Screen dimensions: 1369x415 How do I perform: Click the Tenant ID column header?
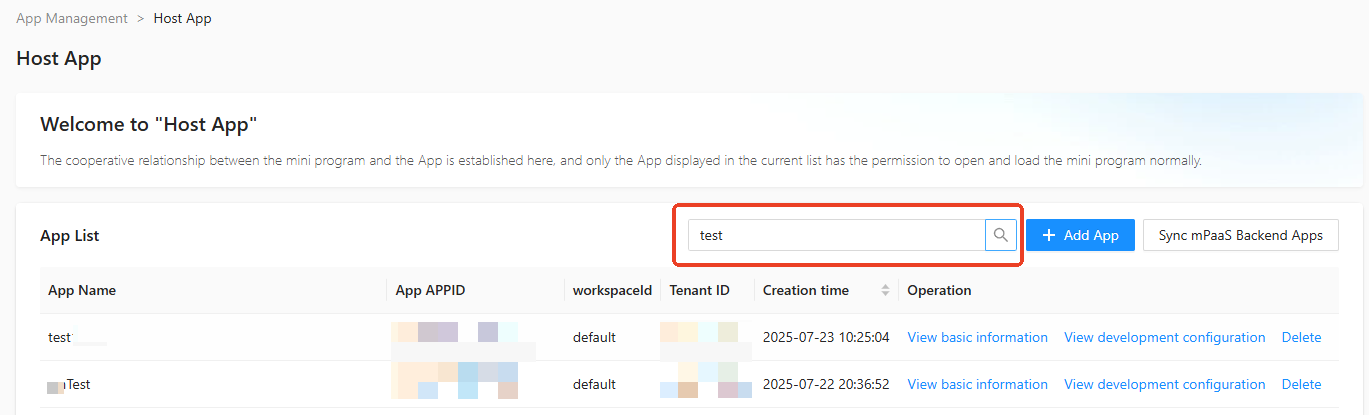point(699,290)
